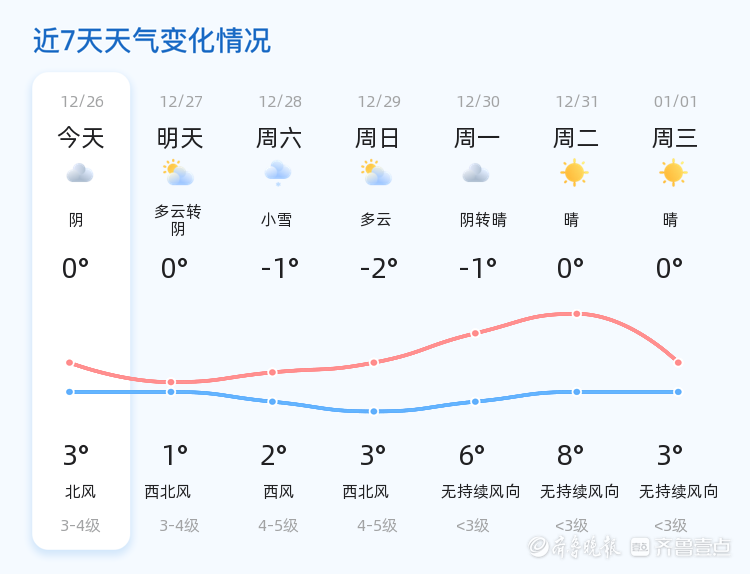Click tomorrow's partly cloudy icon

pos(179,173)
